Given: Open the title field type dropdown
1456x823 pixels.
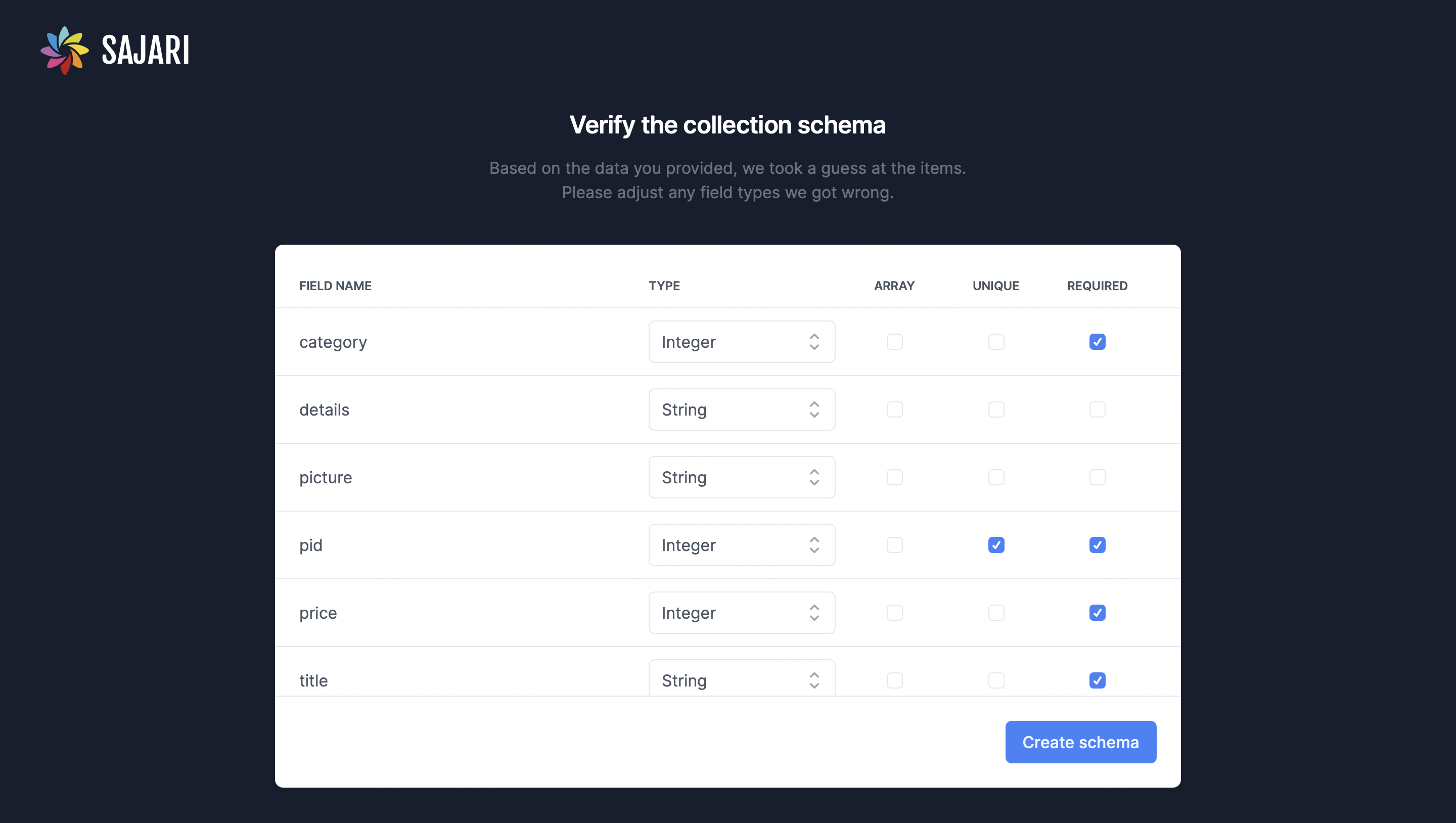Looking at the screenshot, I should [x=741, y=679].
